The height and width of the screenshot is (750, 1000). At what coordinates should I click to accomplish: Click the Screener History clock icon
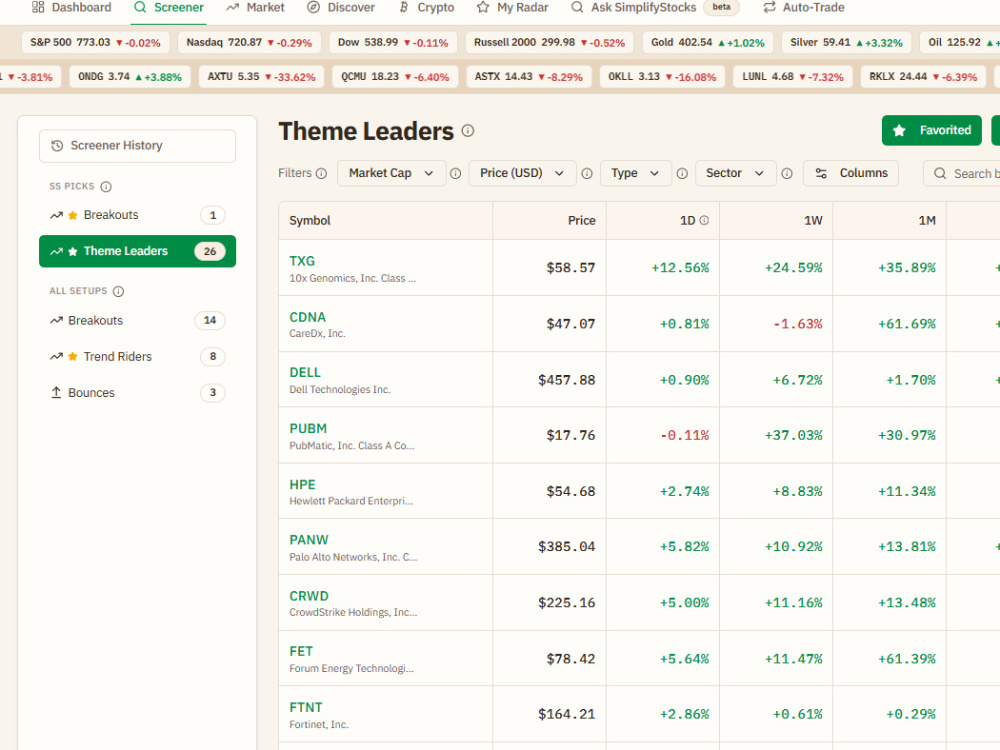(x=57, y=146)
